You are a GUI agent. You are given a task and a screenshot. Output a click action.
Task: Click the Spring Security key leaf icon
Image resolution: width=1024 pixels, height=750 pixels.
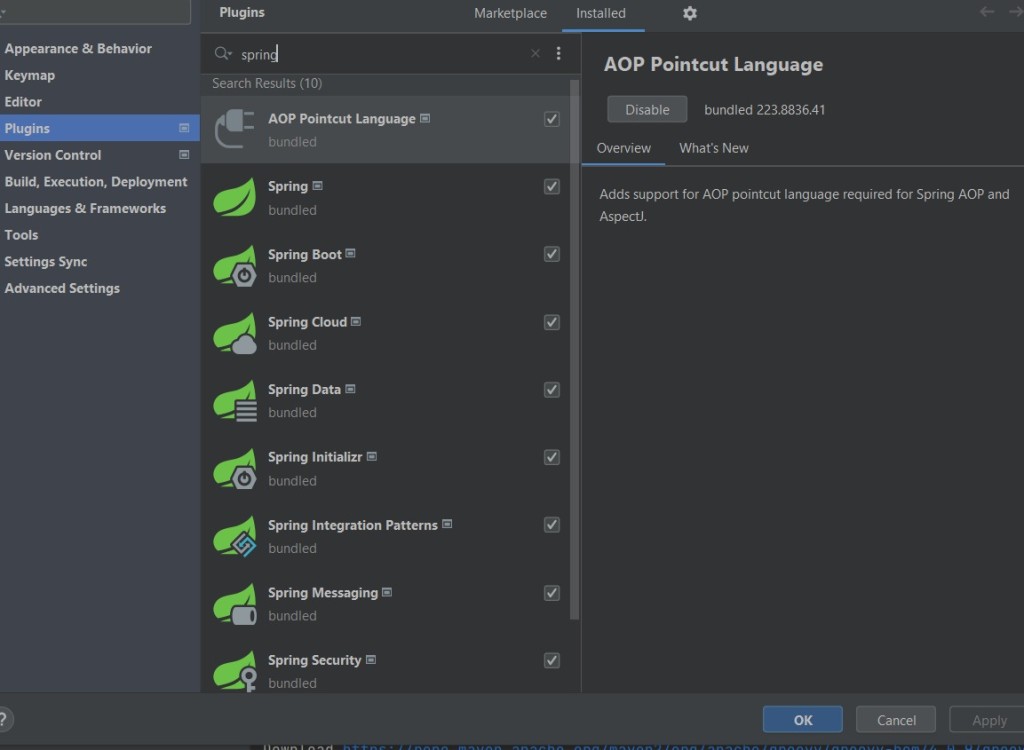coord(235,671)
